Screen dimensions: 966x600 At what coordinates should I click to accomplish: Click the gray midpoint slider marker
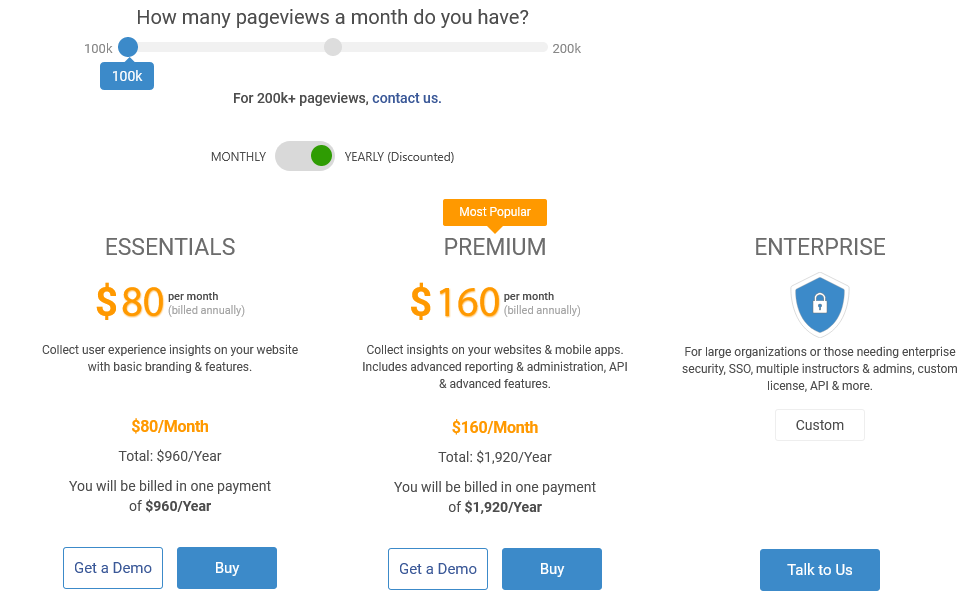pos(333,47)
